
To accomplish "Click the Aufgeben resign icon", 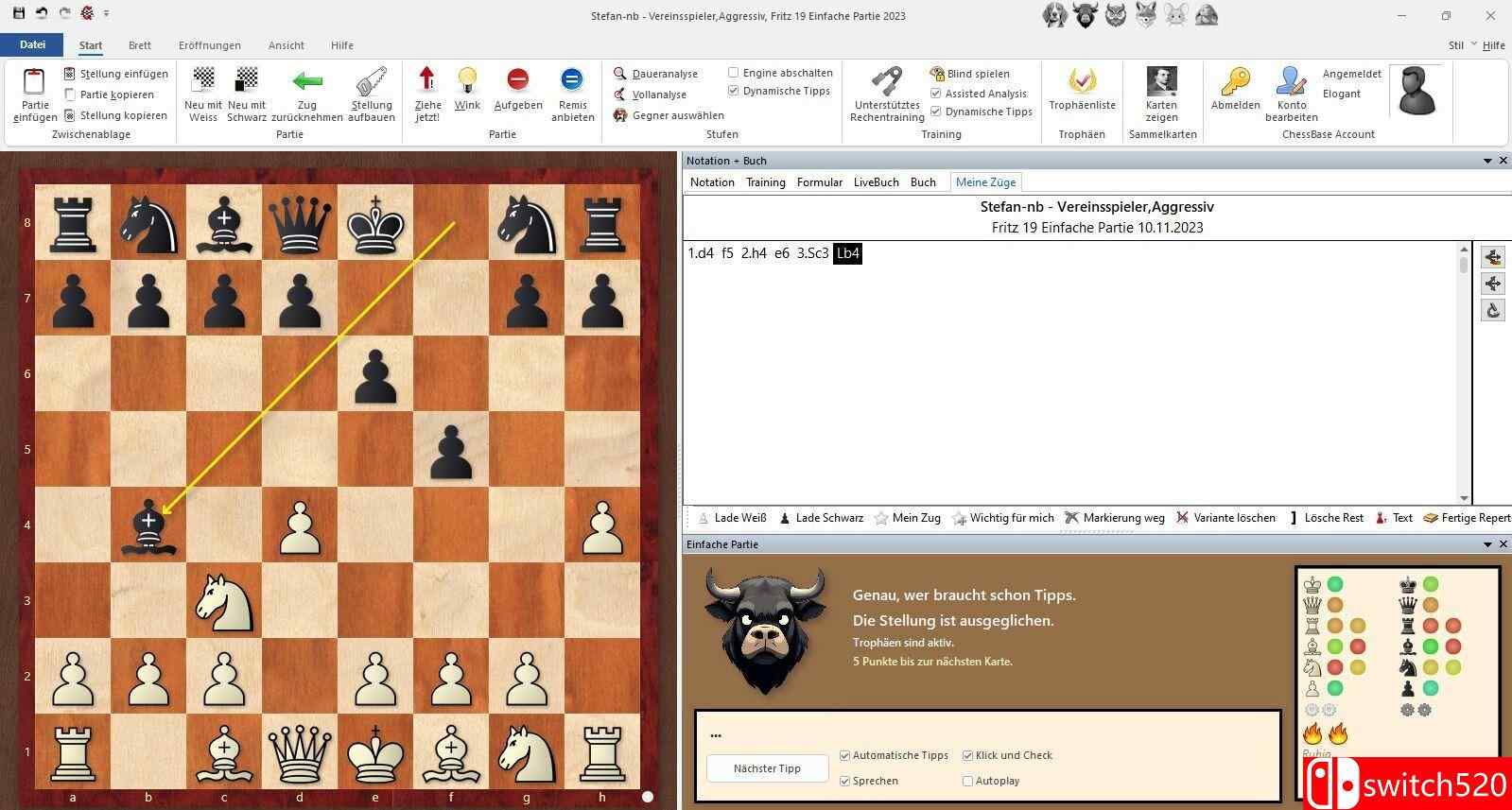I will (x=517, y=79).
